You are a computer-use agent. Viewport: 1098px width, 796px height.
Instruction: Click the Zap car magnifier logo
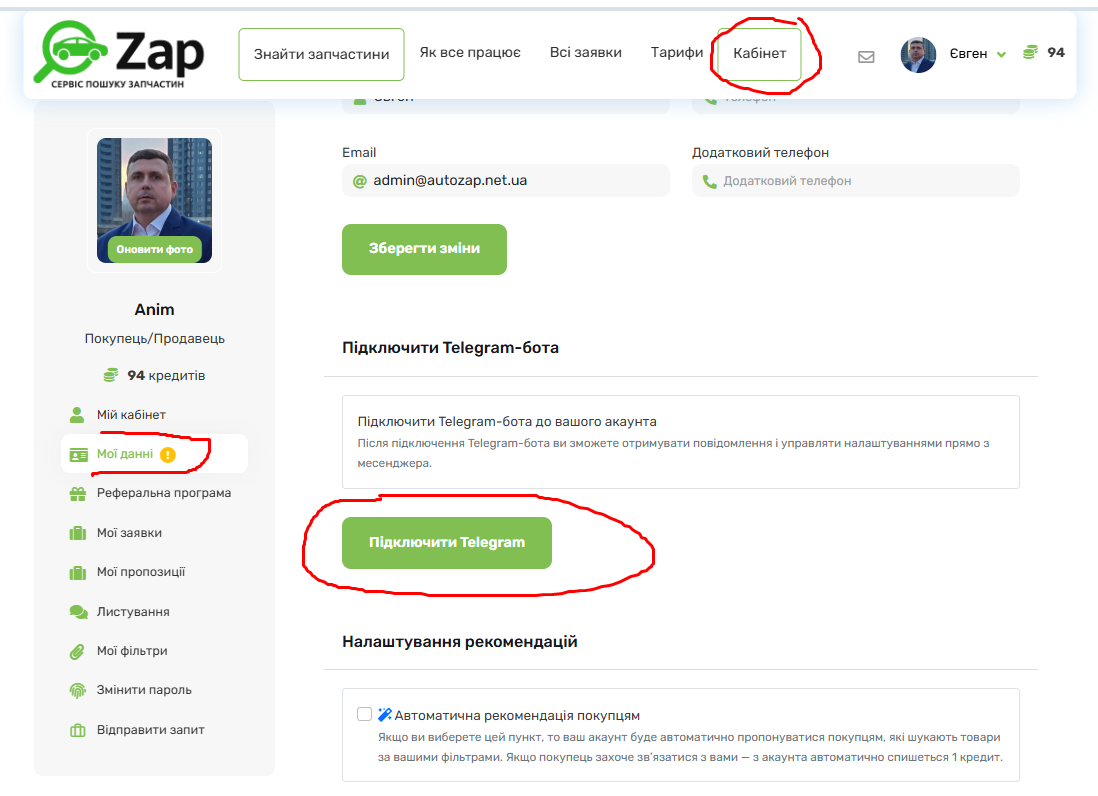point(119,55)
